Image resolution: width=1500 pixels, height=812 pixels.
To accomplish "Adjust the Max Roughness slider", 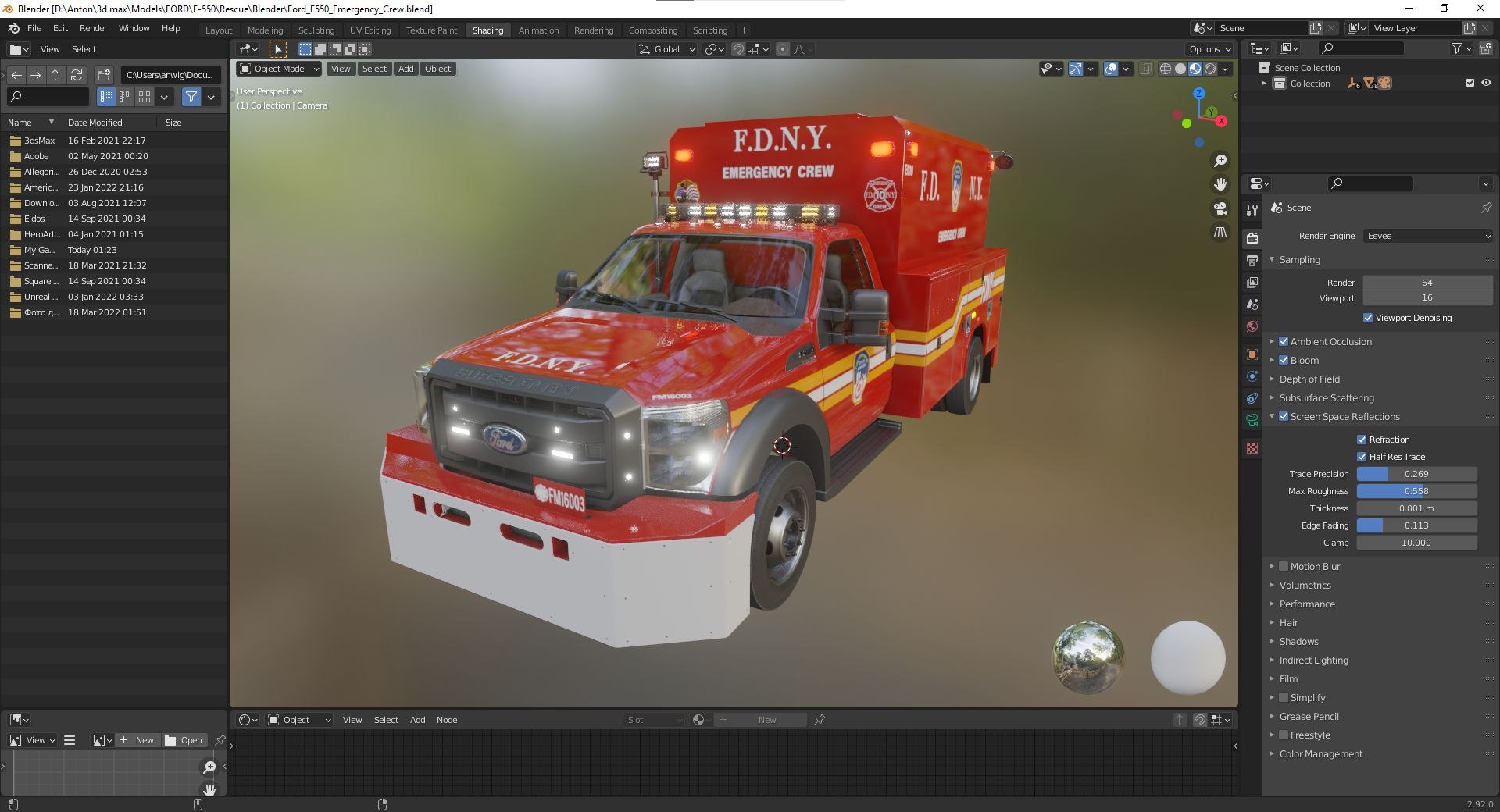I will pos(1416,491).
